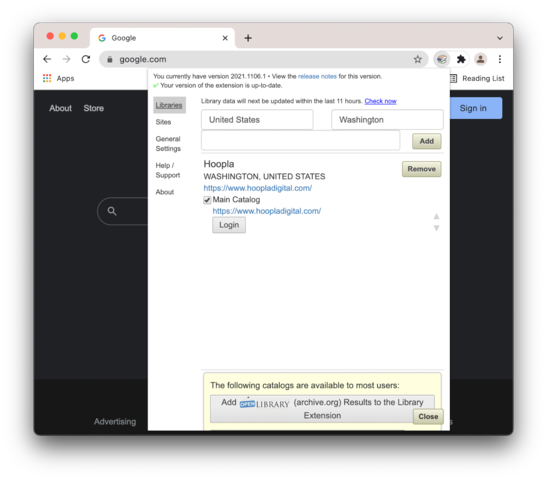Click the Hoopla Login button
This screenshot has width=547, height=480.
[229, 225]
